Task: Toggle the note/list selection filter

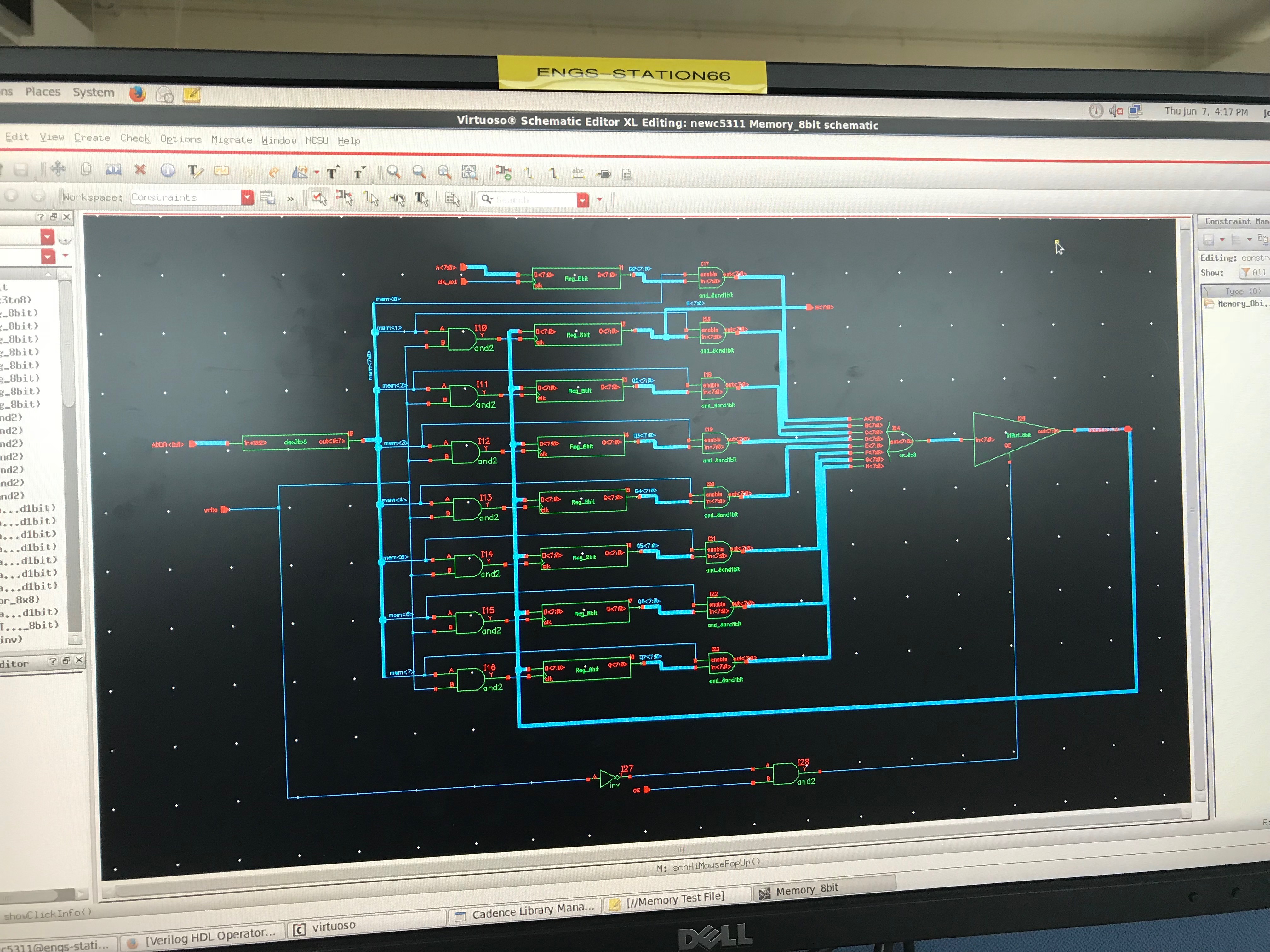Action: [x=452, y=200]
